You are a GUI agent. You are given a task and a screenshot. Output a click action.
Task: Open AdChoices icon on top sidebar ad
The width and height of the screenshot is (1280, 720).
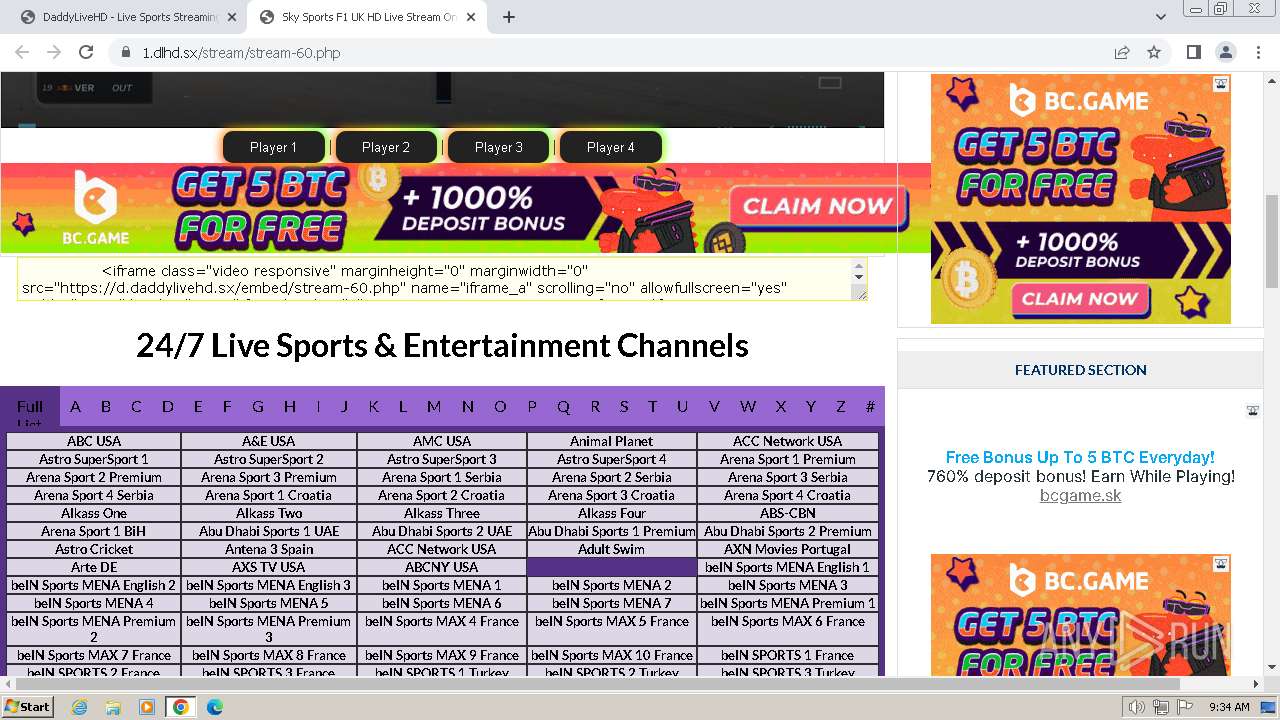(1221, 84)
